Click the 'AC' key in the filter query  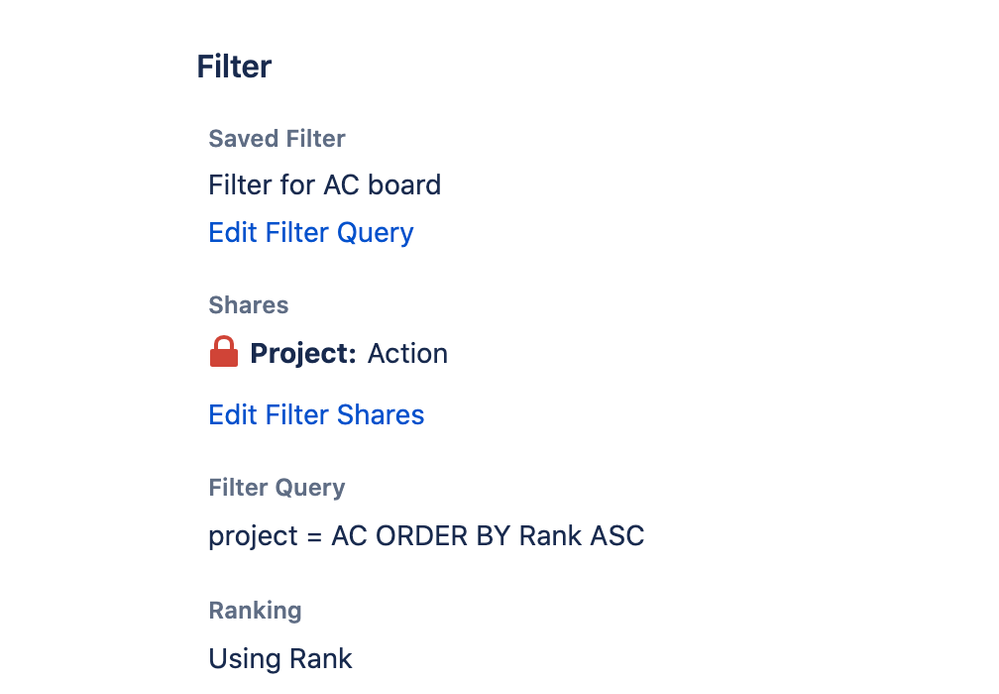click(x=350, y=537)
